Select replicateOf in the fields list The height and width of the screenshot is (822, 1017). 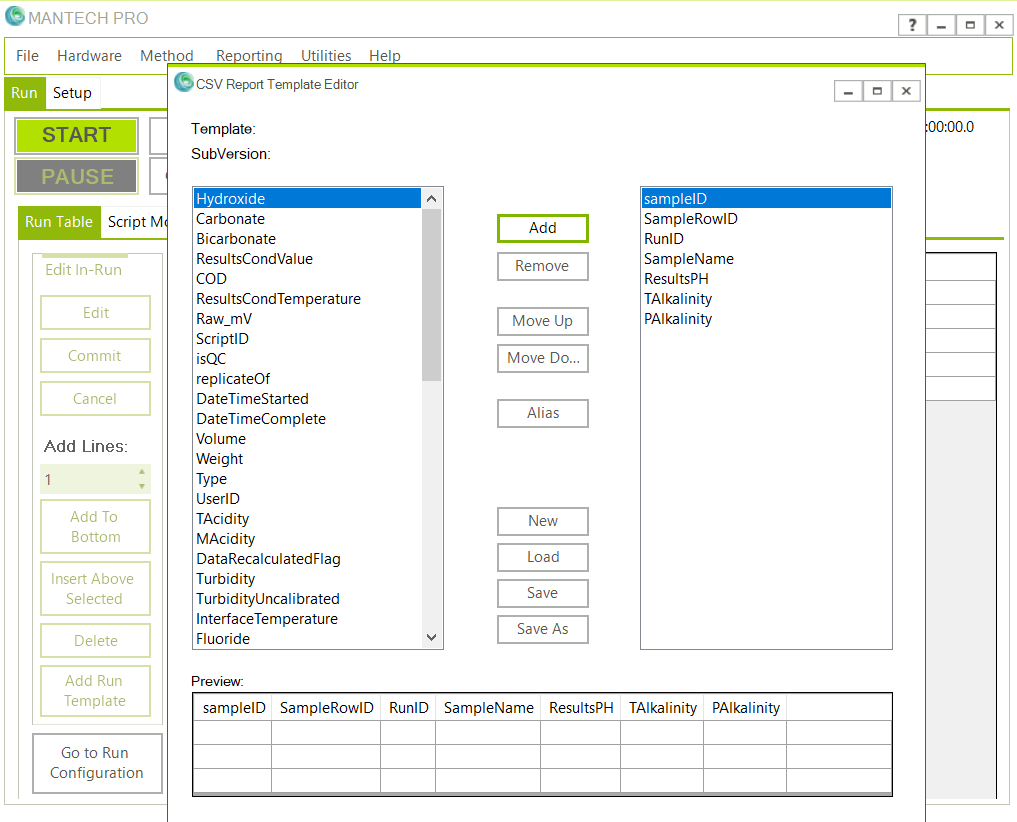[x=307, y=379]
